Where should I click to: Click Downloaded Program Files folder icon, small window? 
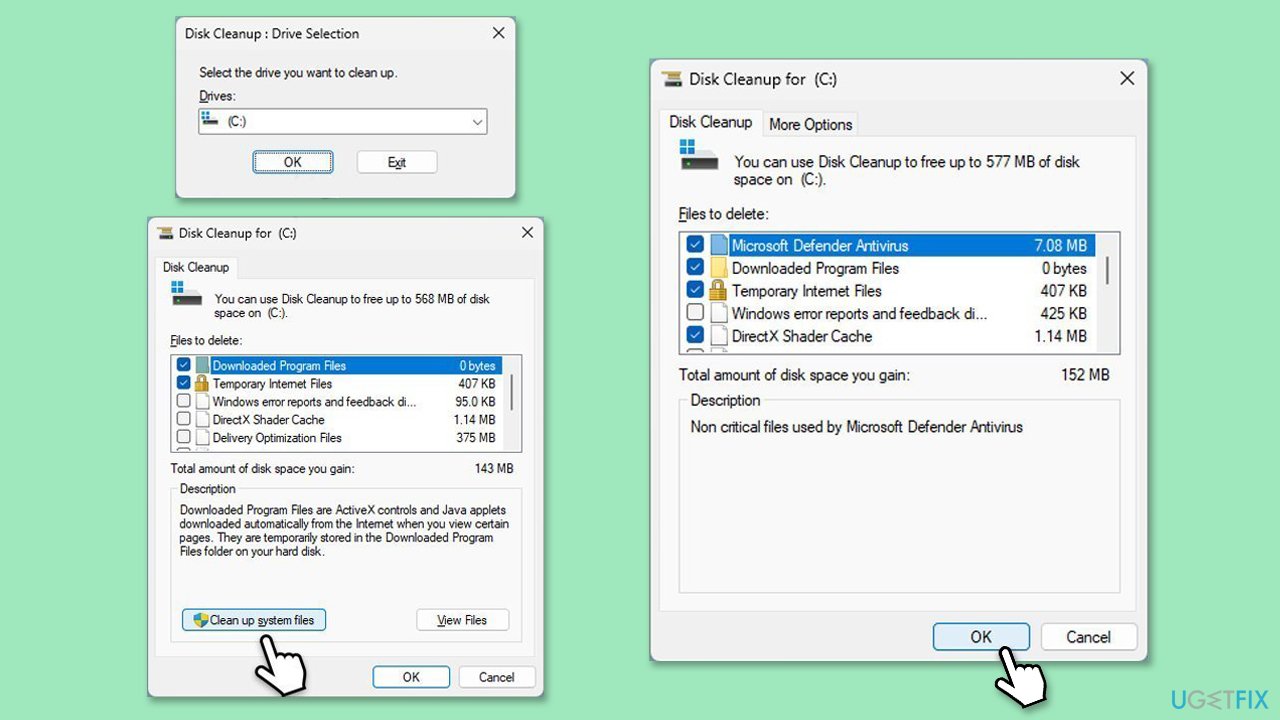click(x=202, y=366)
